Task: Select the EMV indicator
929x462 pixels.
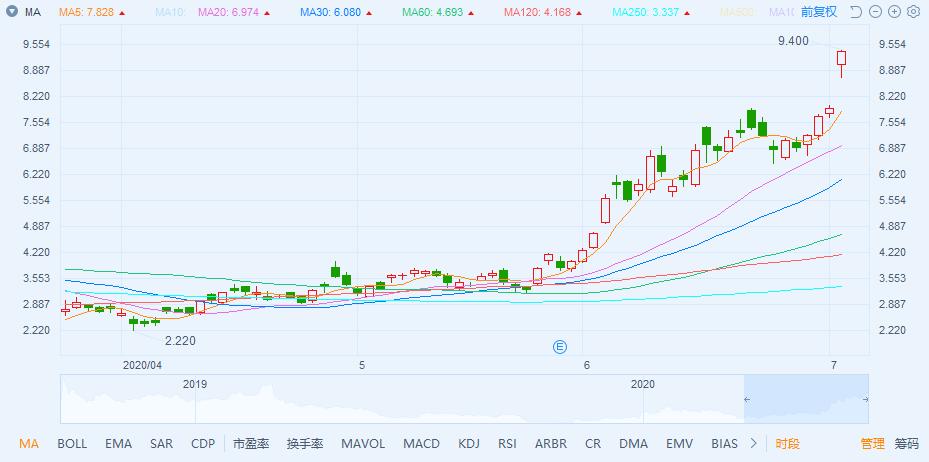Action: tap(680, 444)
